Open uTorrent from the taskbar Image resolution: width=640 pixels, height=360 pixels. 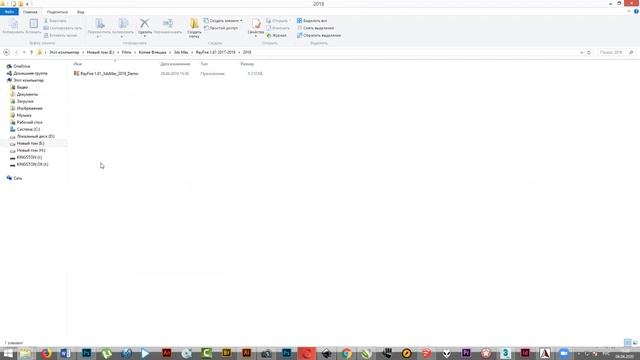(x=106, y=353)
